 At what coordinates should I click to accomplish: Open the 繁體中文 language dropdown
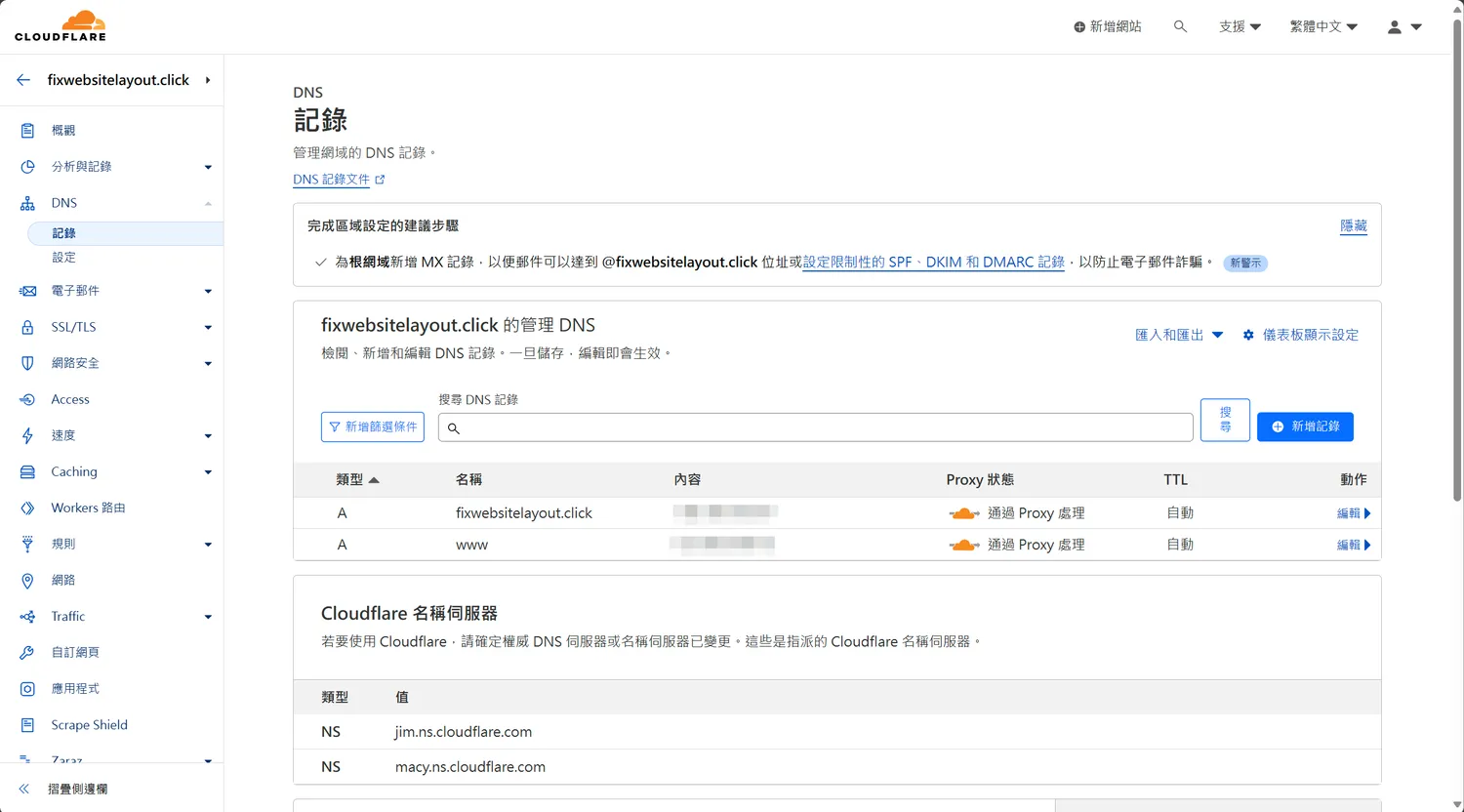tap(1323, 27)
